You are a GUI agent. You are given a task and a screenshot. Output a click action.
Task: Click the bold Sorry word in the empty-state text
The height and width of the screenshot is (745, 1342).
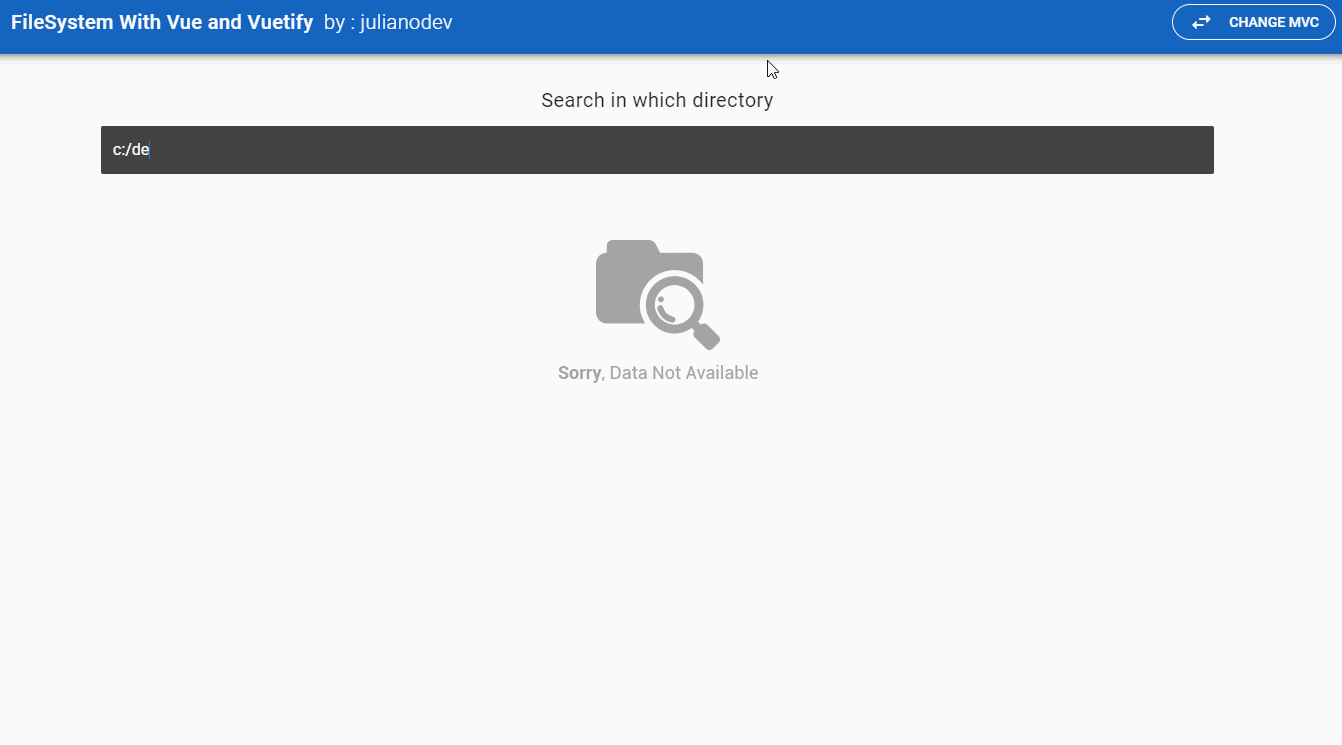pos(579,372)
